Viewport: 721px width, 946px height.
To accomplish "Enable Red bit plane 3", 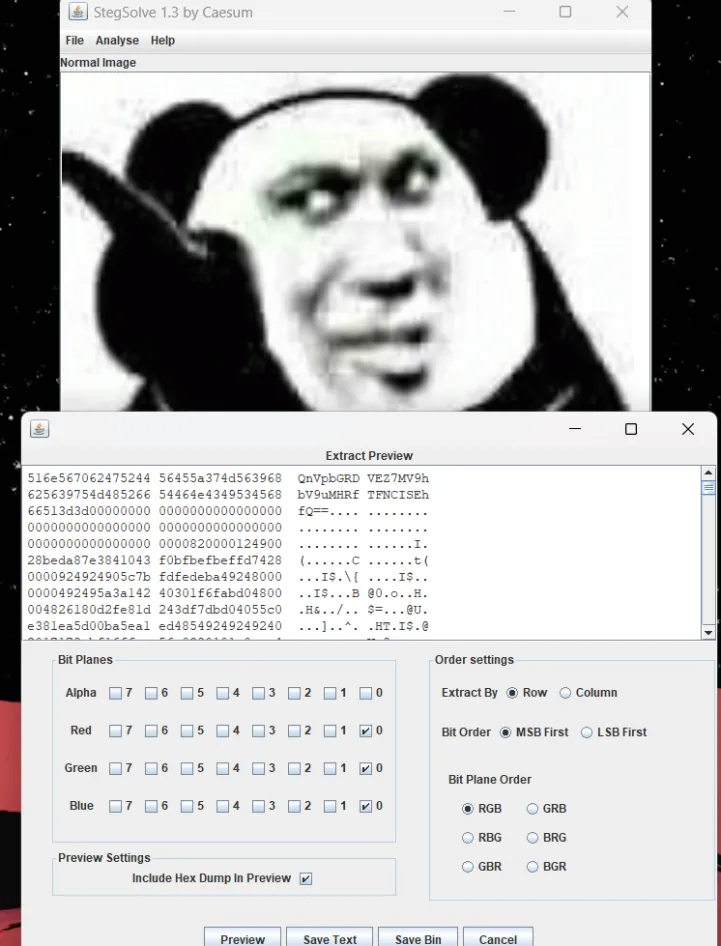I will point(258,731).
